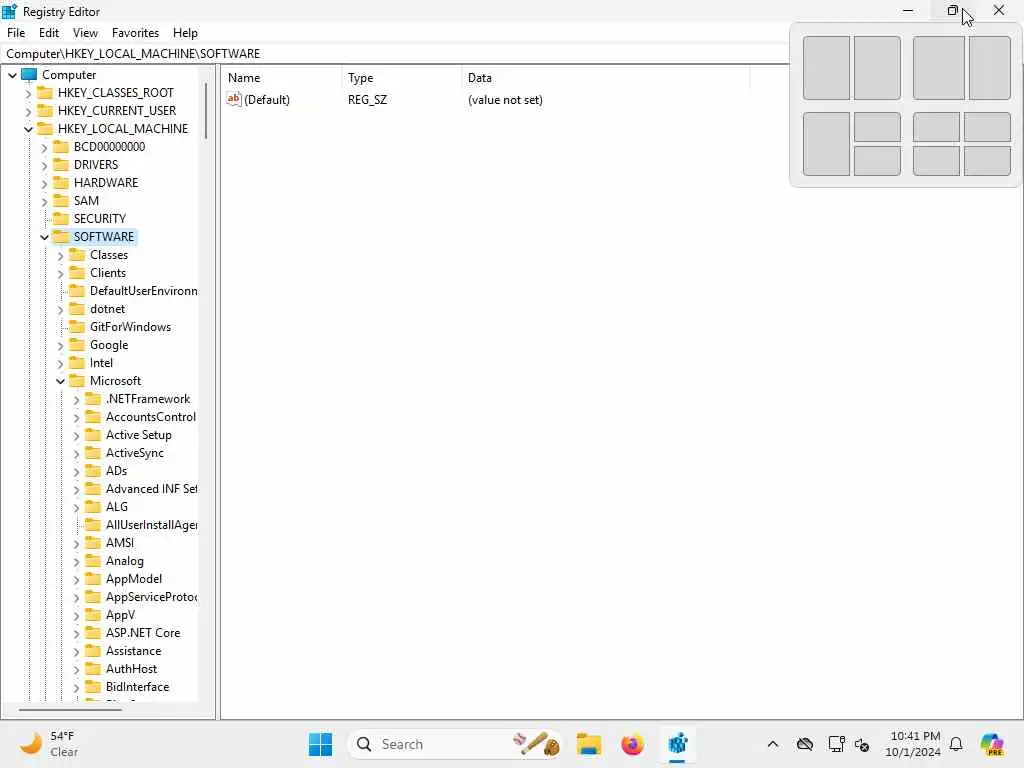Screen dimensions: 1024x768
Task: Select the SECURITY folder icon
Action: (x=61, y=218)
